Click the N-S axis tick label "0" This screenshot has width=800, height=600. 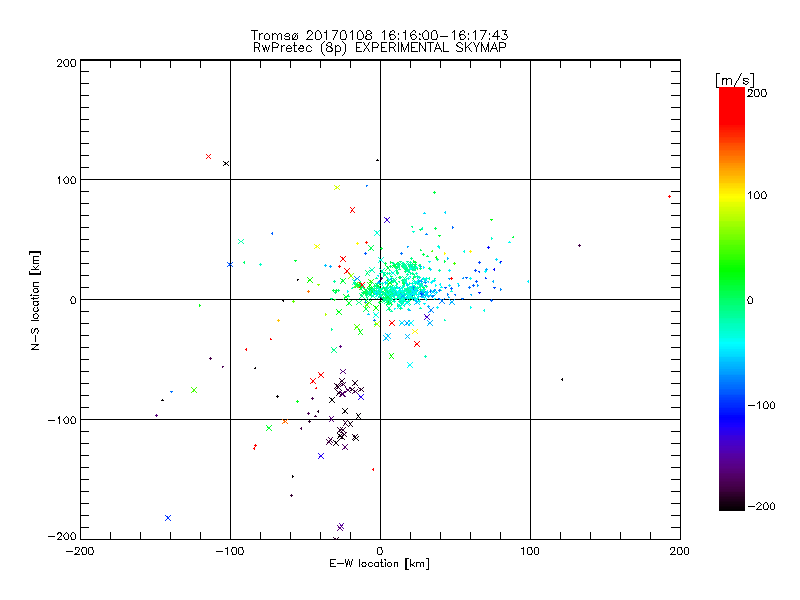pyautogui.click(x=73, y=300)
